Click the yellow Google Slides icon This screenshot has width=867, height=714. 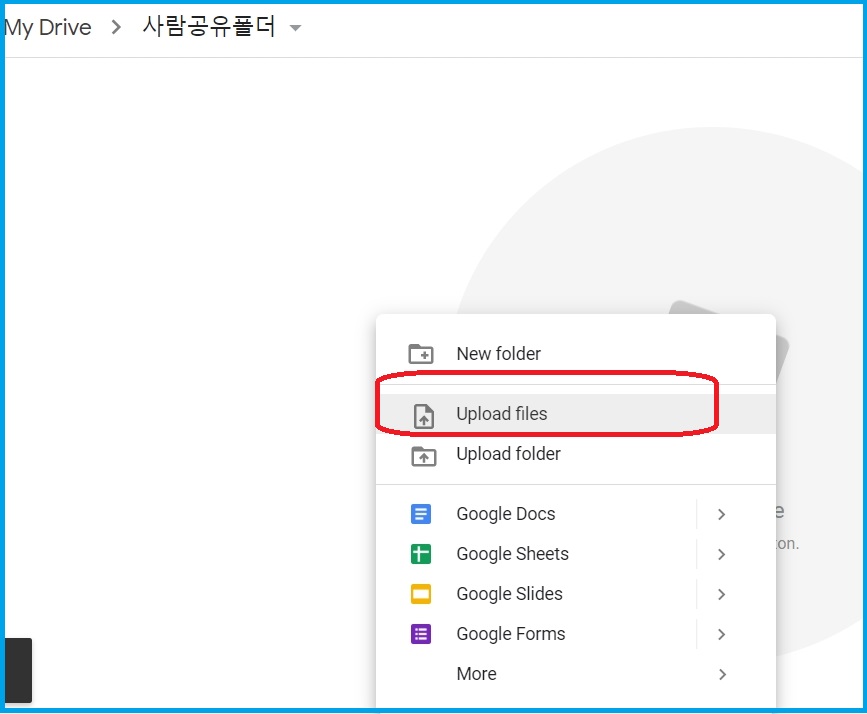click(x=421, y=594)
